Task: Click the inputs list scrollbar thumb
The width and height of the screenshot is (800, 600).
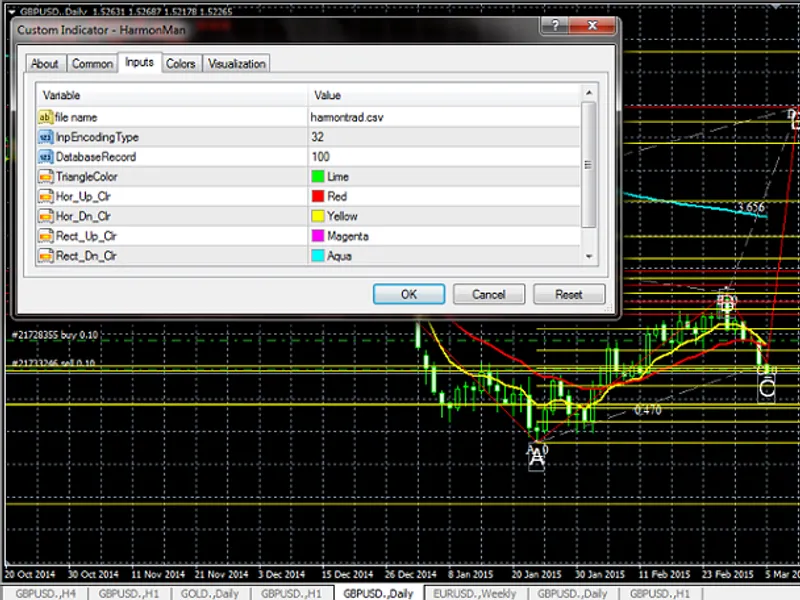Action: [x=589, y=164]
